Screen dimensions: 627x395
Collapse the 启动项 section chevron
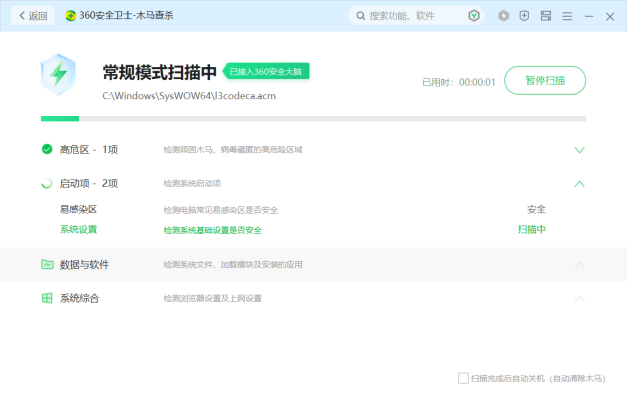pos(579,184)
